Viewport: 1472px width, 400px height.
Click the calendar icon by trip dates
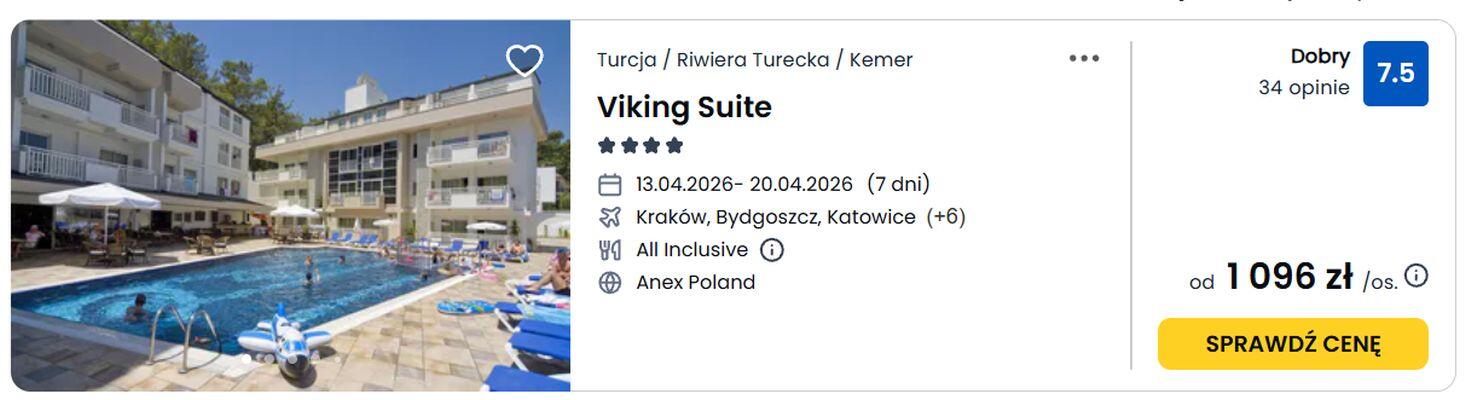point(610,185)
